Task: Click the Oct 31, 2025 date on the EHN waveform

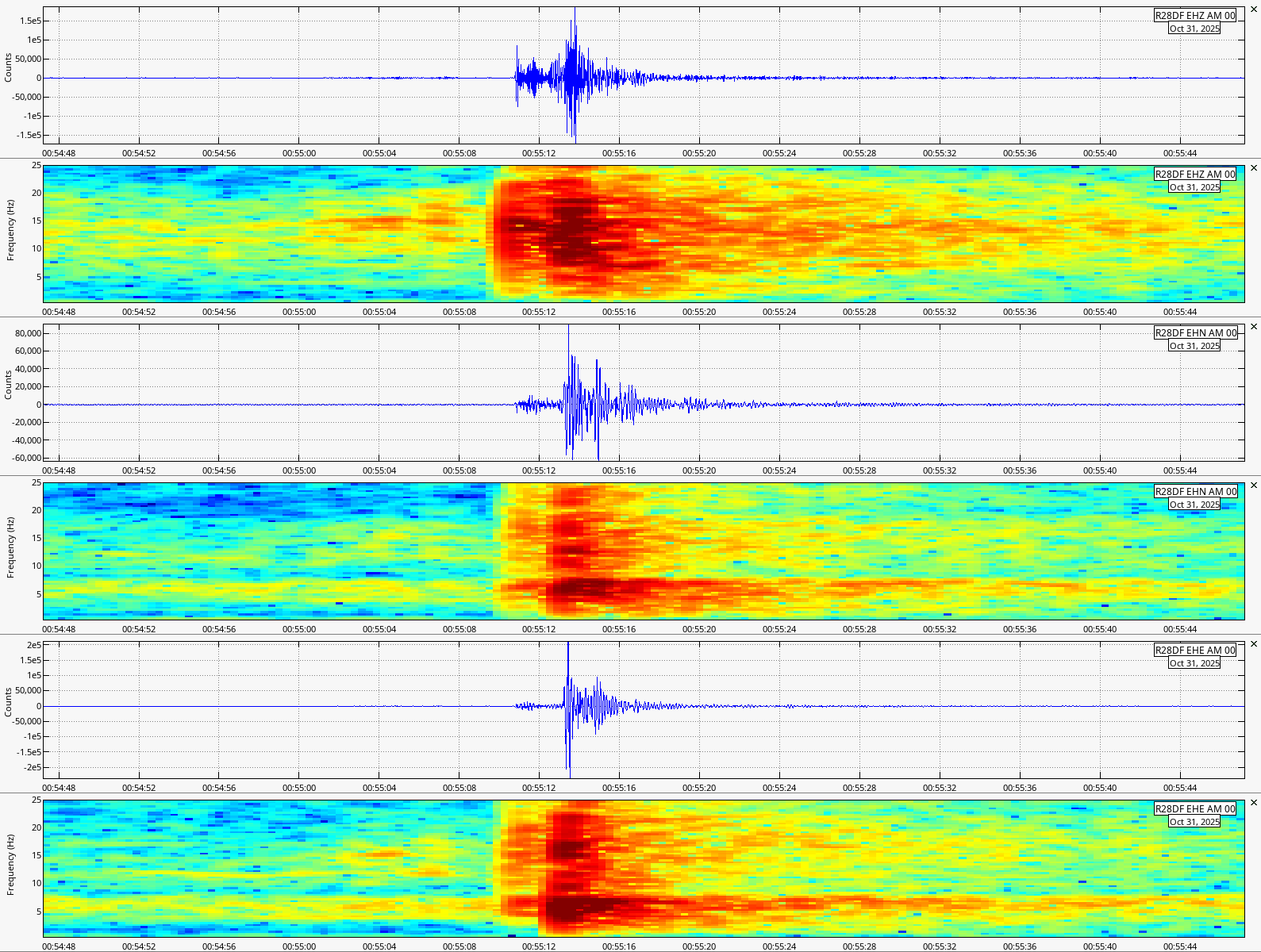Action: [x=1194, y=346]
